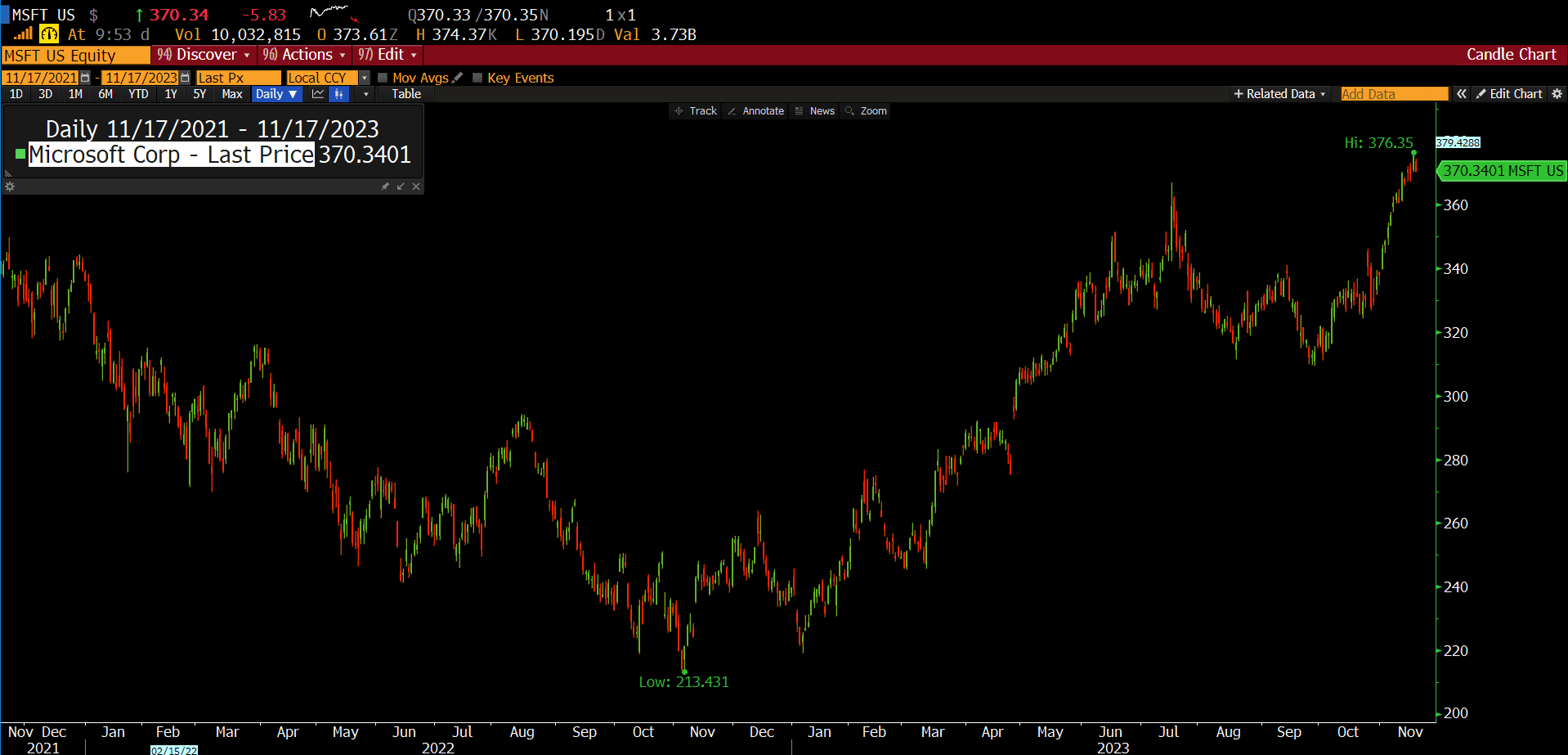Select the 6M range tab

click(105, 94)
